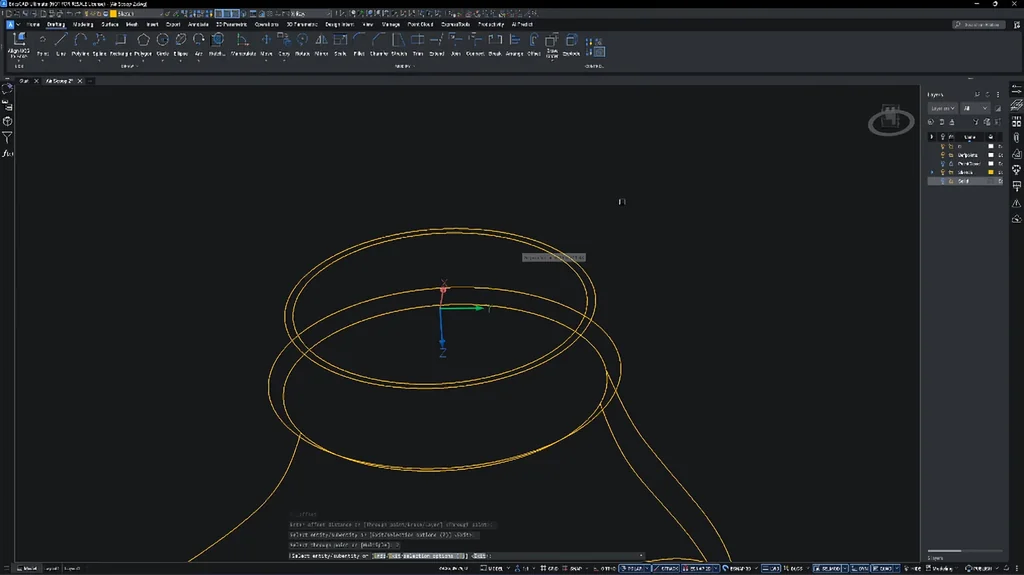Click the LookFrom view navigation widget
The width and height of the screenshot is (1024, 575).
[891, 120]
